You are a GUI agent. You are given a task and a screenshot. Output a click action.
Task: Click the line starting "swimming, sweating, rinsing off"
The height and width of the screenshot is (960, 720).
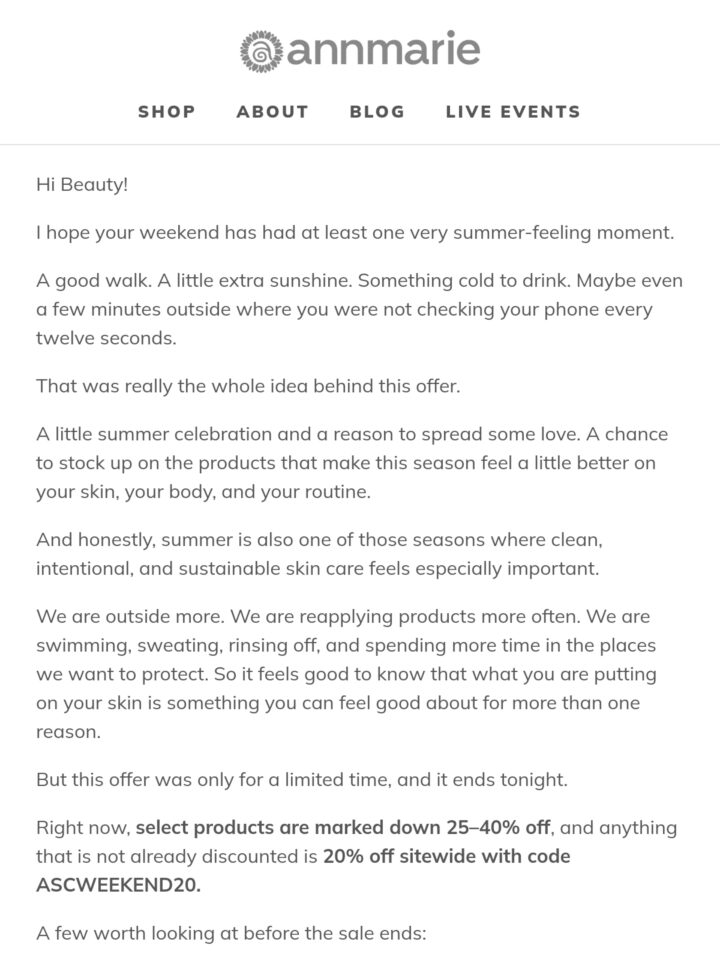click(x=346, y=646)
